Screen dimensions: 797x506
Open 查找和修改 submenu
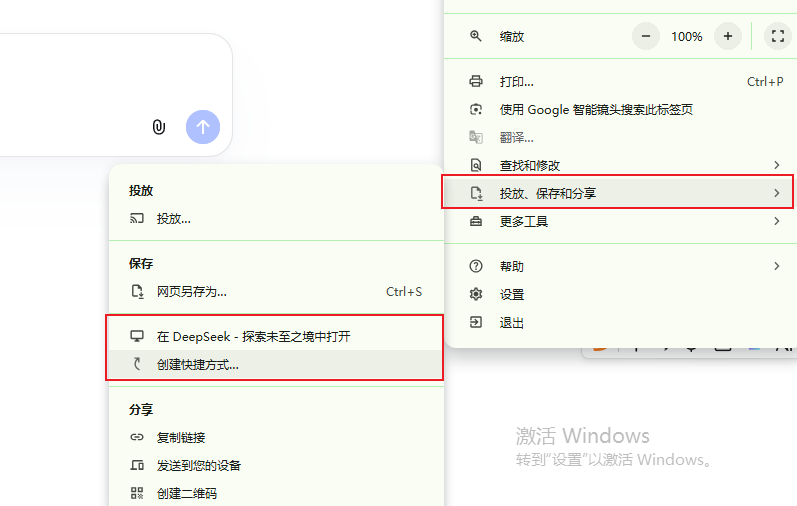(x=620, y=165)
